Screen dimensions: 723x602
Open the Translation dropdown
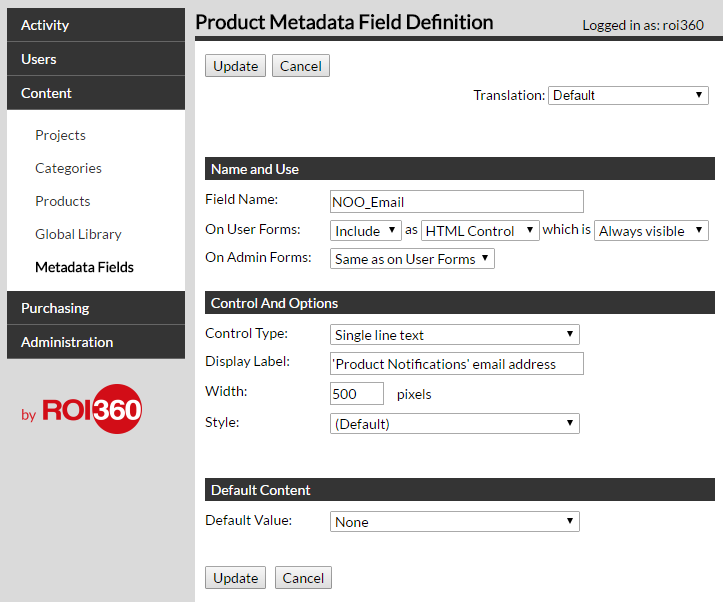(x=628, y=95)
